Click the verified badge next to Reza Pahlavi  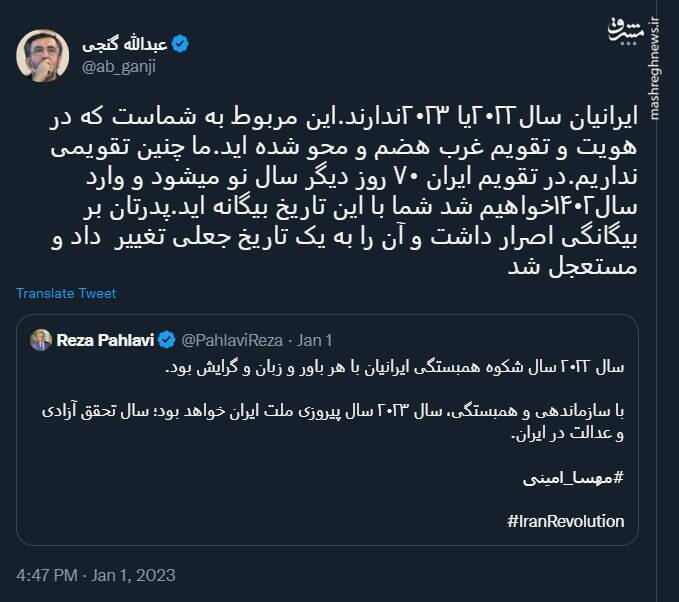coord(165,339)
